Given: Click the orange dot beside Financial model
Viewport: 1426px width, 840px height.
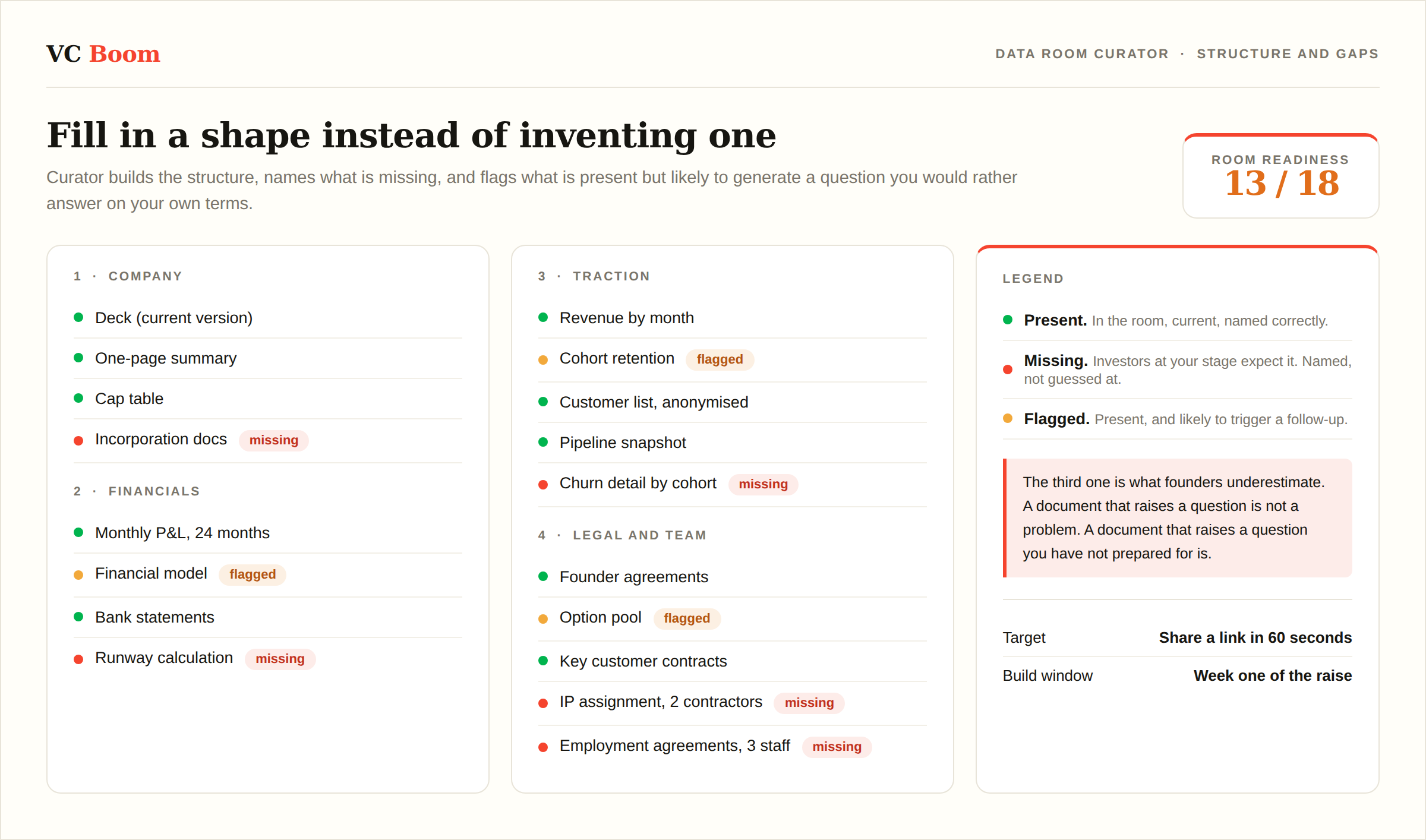Looking at the screenshot, I should coord(78,574).
